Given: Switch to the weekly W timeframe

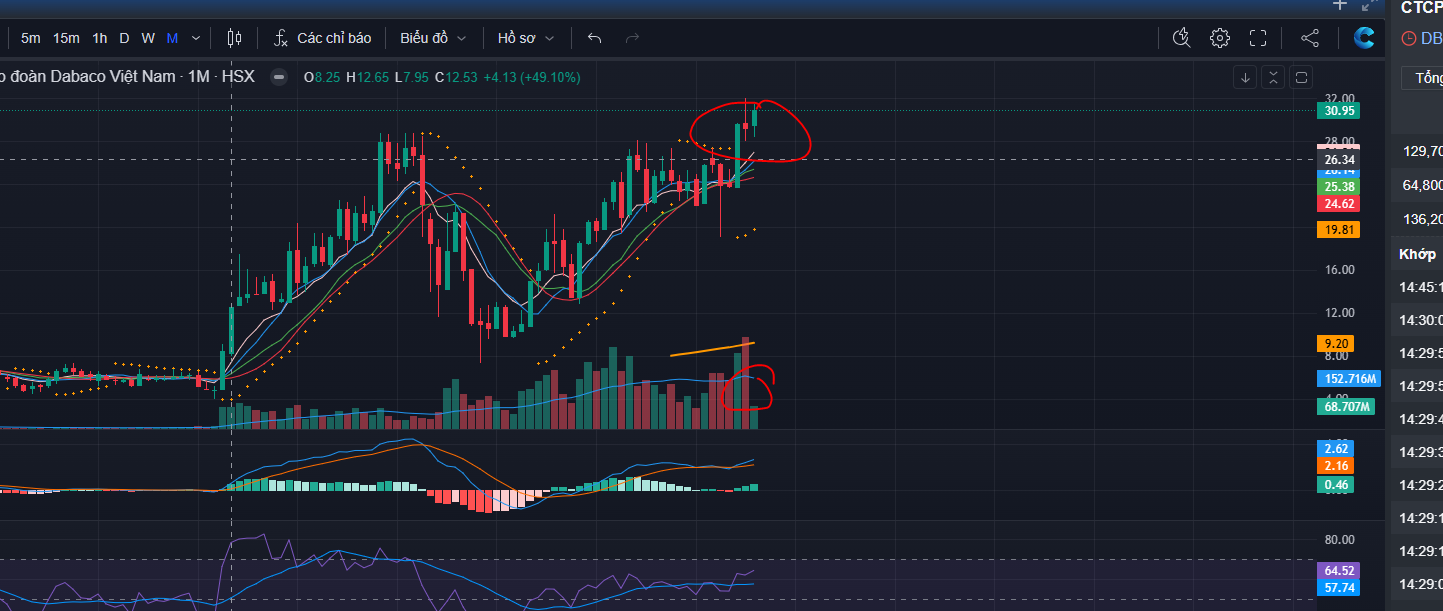Looking at the screenshot, I should point(148,38).
